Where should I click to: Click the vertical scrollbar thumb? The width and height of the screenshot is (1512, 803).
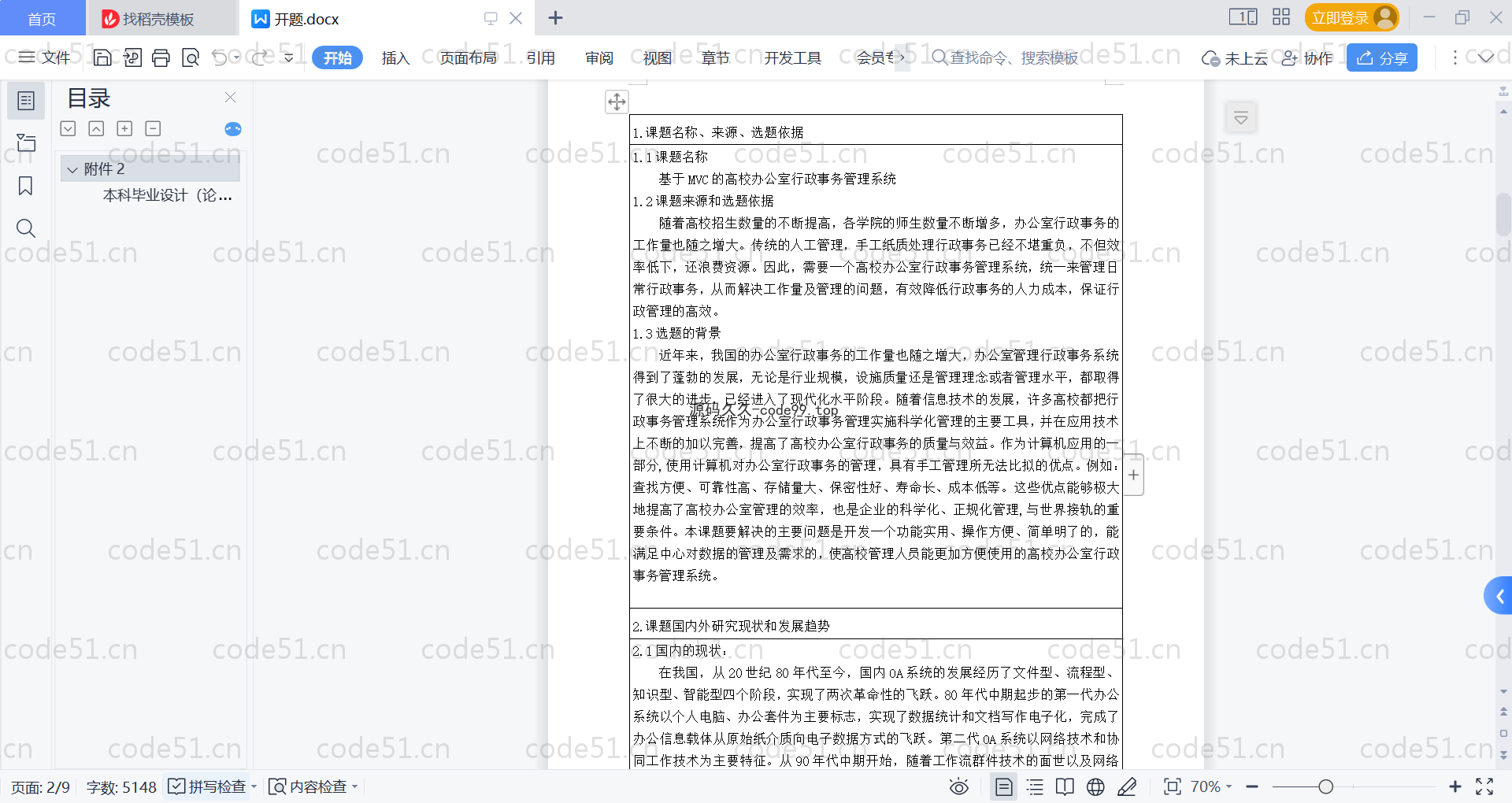[1503, 214]
